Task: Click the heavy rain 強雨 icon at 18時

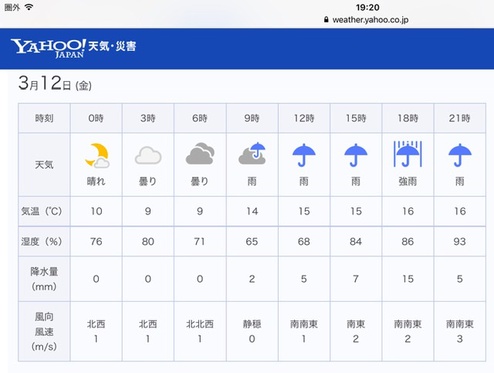Action: coord(408,154)
